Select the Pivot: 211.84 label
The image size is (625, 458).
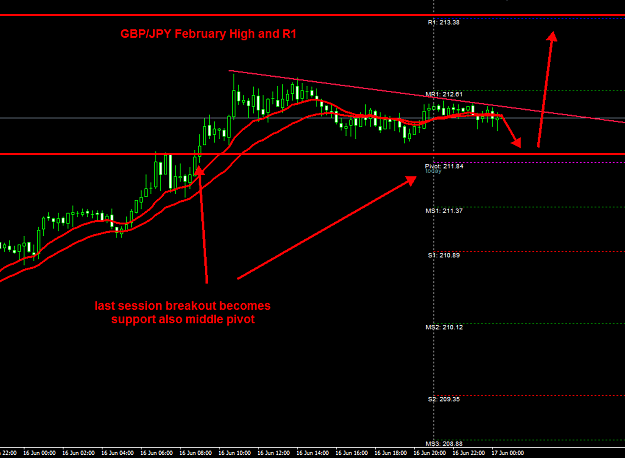click(444, 166)
